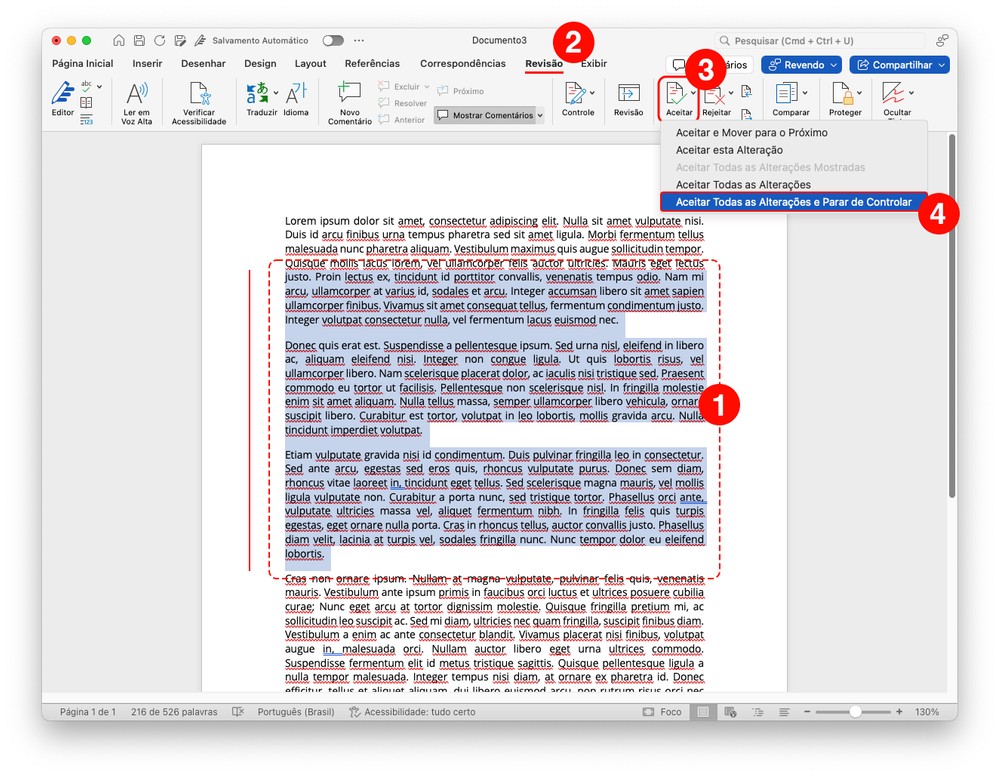Click the Rejeitar change icon
Screen dimensions: 1000x777
click(715, 96)
